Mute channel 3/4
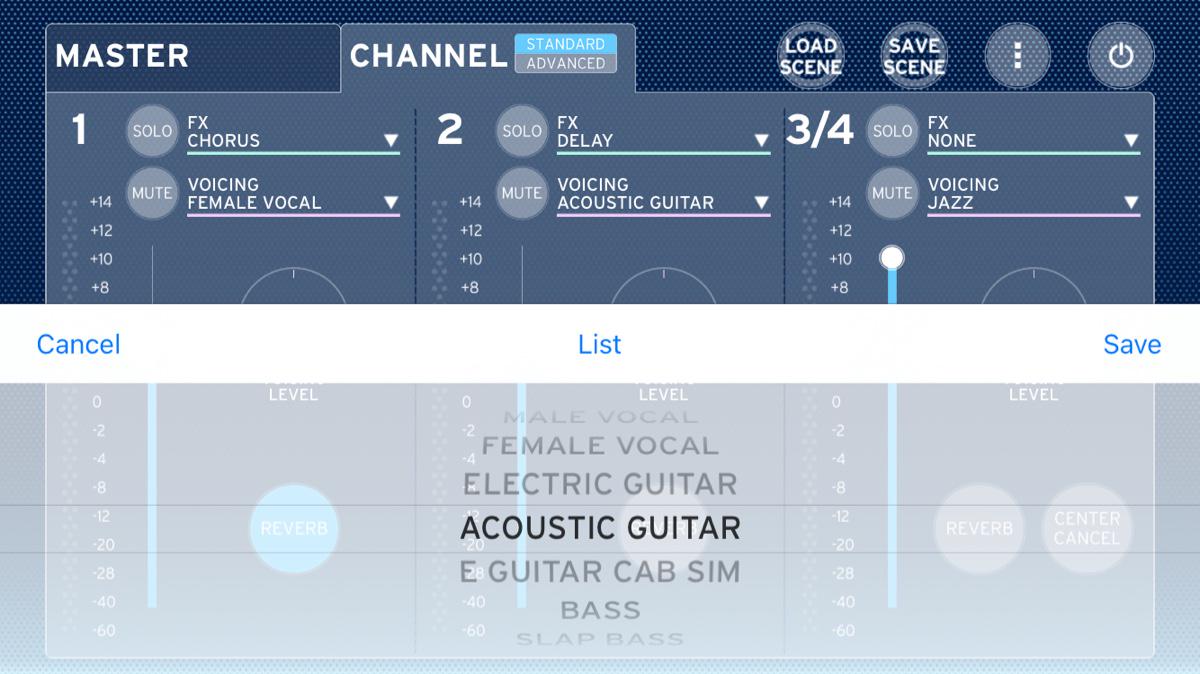This screenshot has width=1200, height=674. point(892,192)
